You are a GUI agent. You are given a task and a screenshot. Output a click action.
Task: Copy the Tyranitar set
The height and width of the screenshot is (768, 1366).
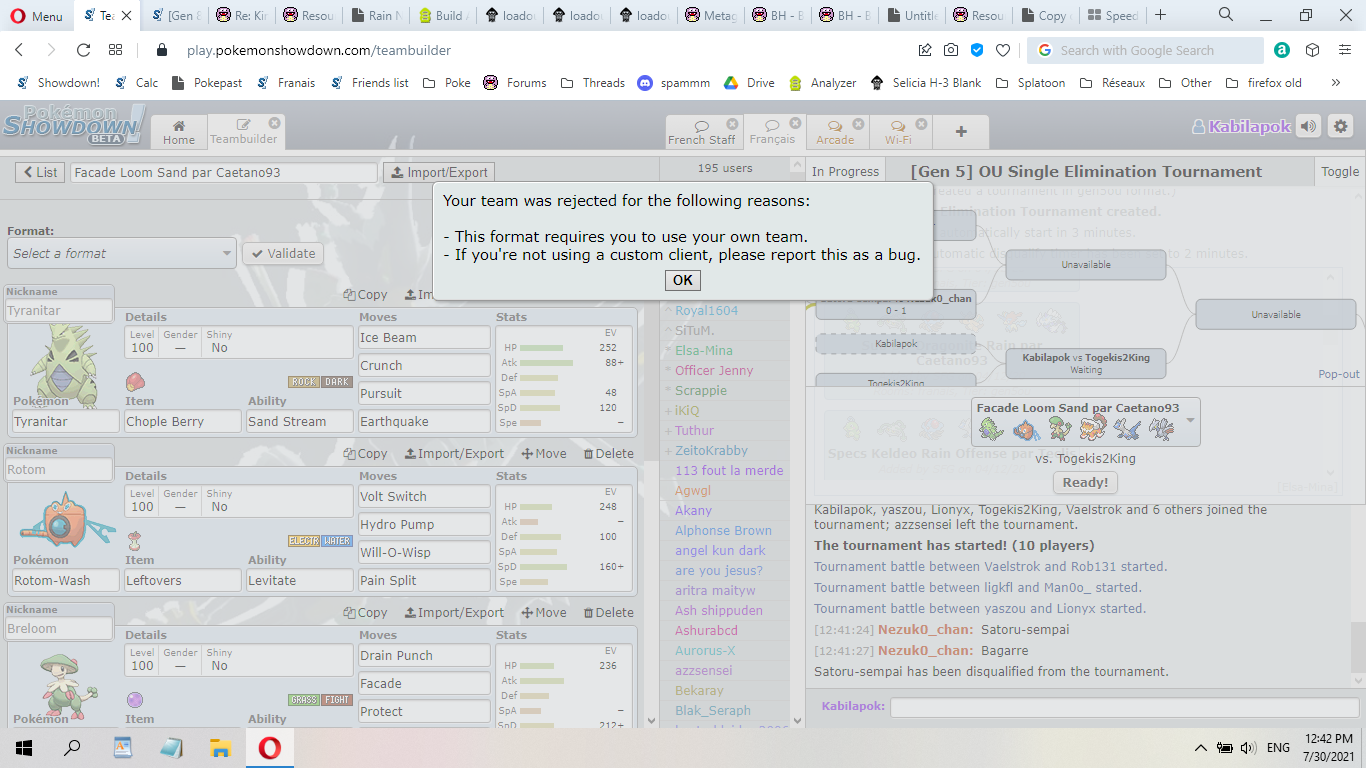pyautogui.click(x=365, y=295)
